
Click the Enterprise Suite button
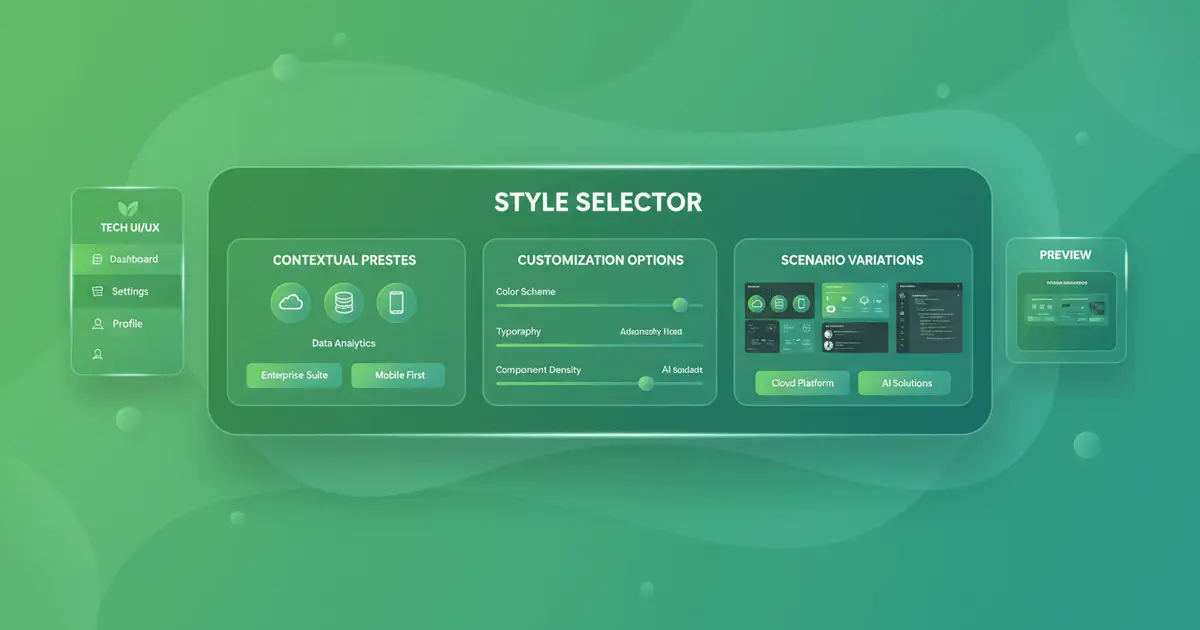click(293, 376)
